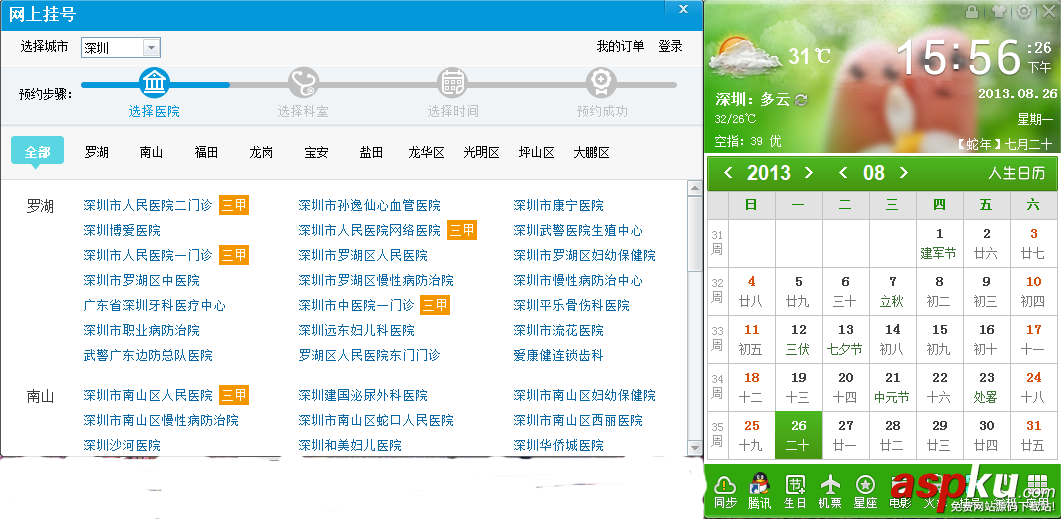Screen dimensions: 1061x519
Task: Open 深圳市南山区人民医院 link
Action: [148, 395]
